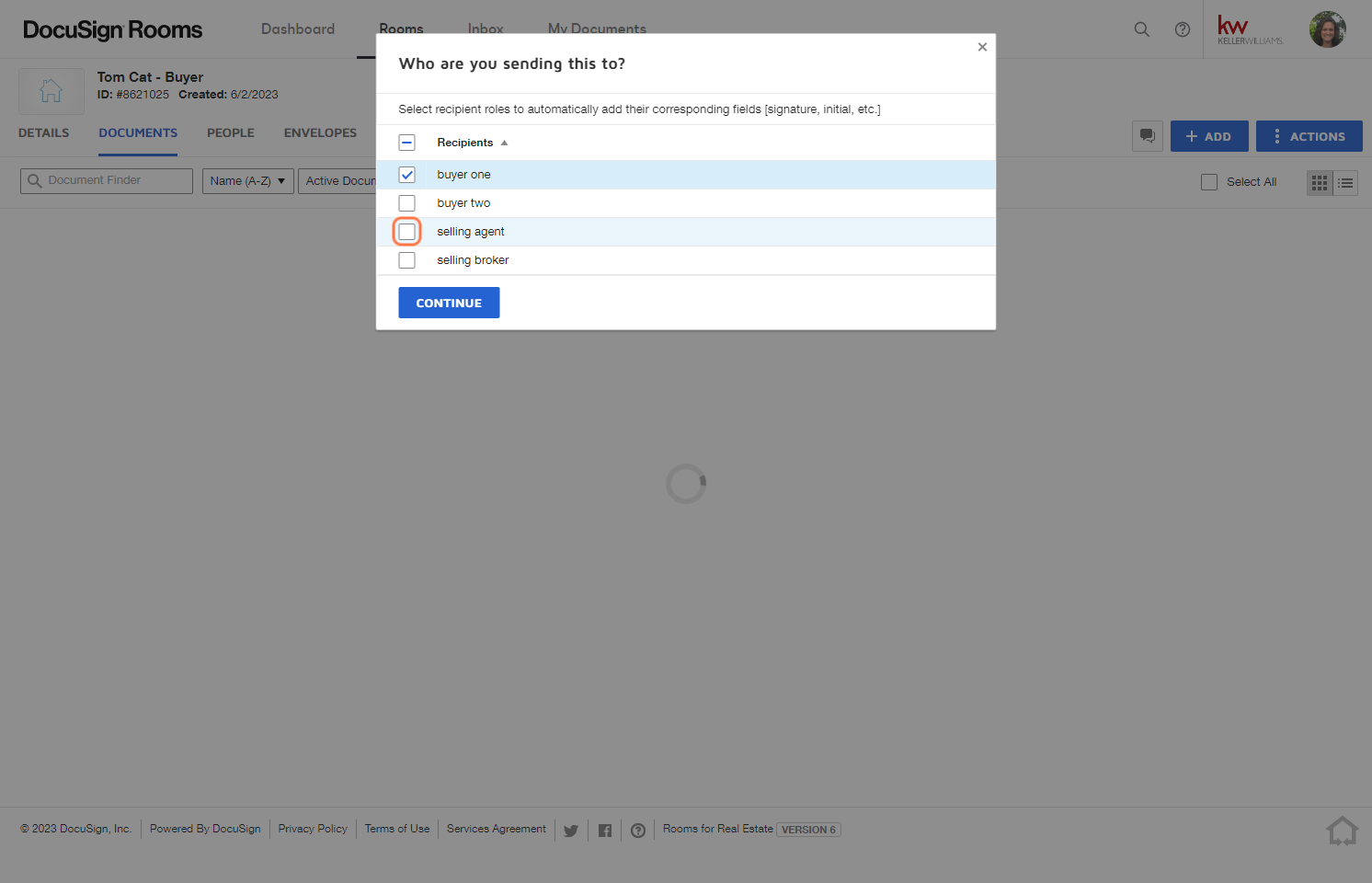Open the help question mark icon in header
Viewport: 1372px width, 883px height.
[x=1183, y=29]
